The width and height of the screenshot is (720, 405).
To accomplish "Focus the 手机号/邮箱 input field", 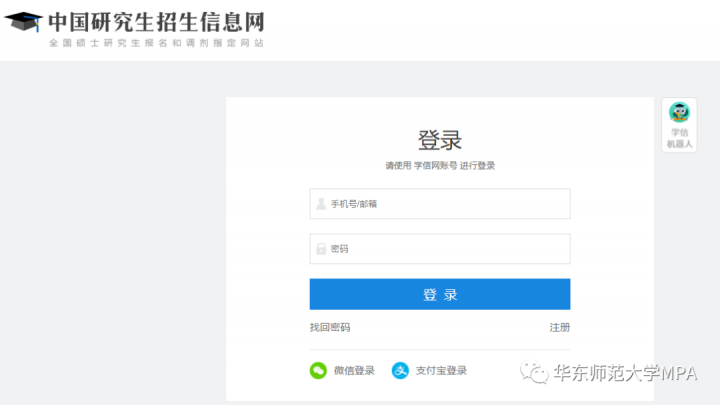I will coord(440,203).
